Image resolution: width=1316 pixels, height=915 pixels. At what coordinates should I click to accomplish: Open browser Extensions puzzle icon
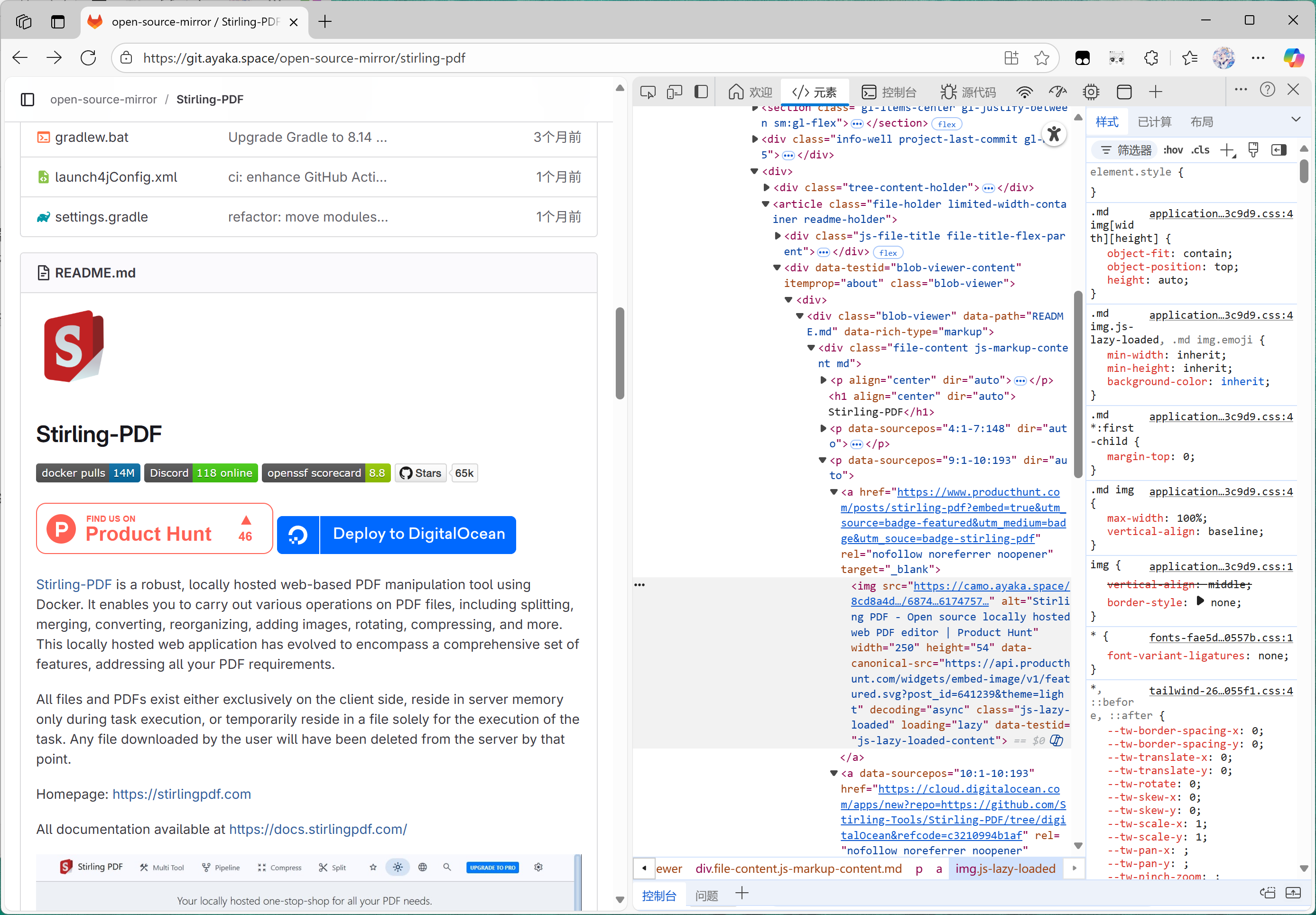coord(1151,58)
